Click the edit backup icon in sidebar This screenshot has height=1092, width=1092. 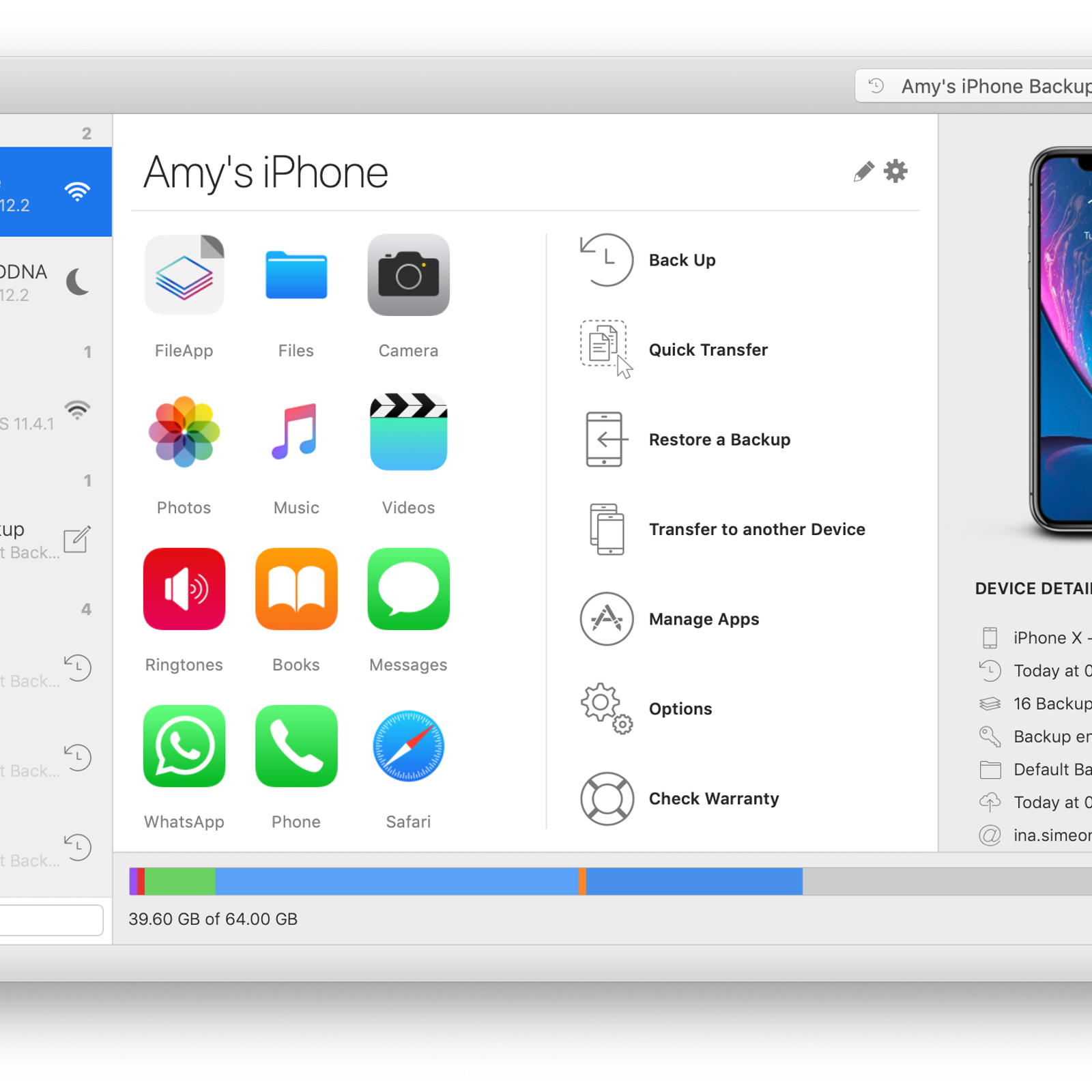(x=77, y=539)
